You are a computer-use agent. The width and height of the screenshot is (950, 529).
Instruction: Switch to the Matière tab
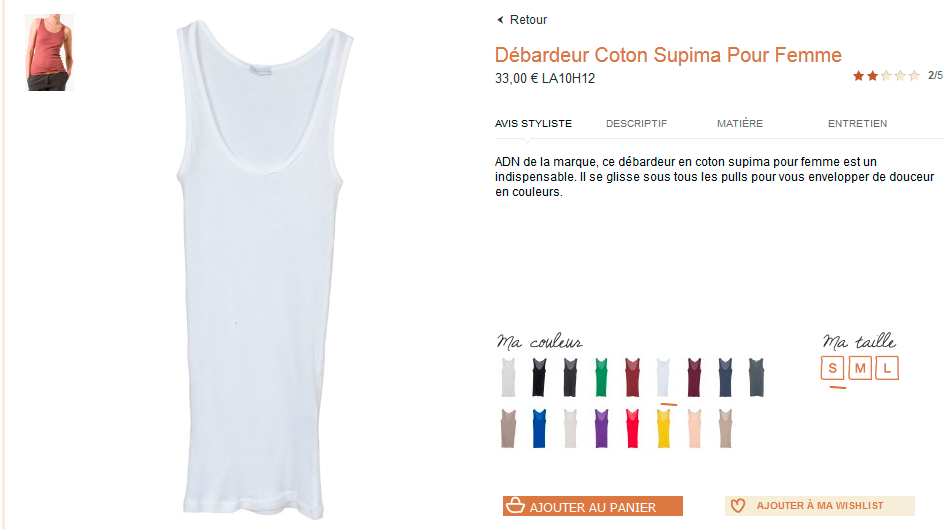[x=740, y=124]
